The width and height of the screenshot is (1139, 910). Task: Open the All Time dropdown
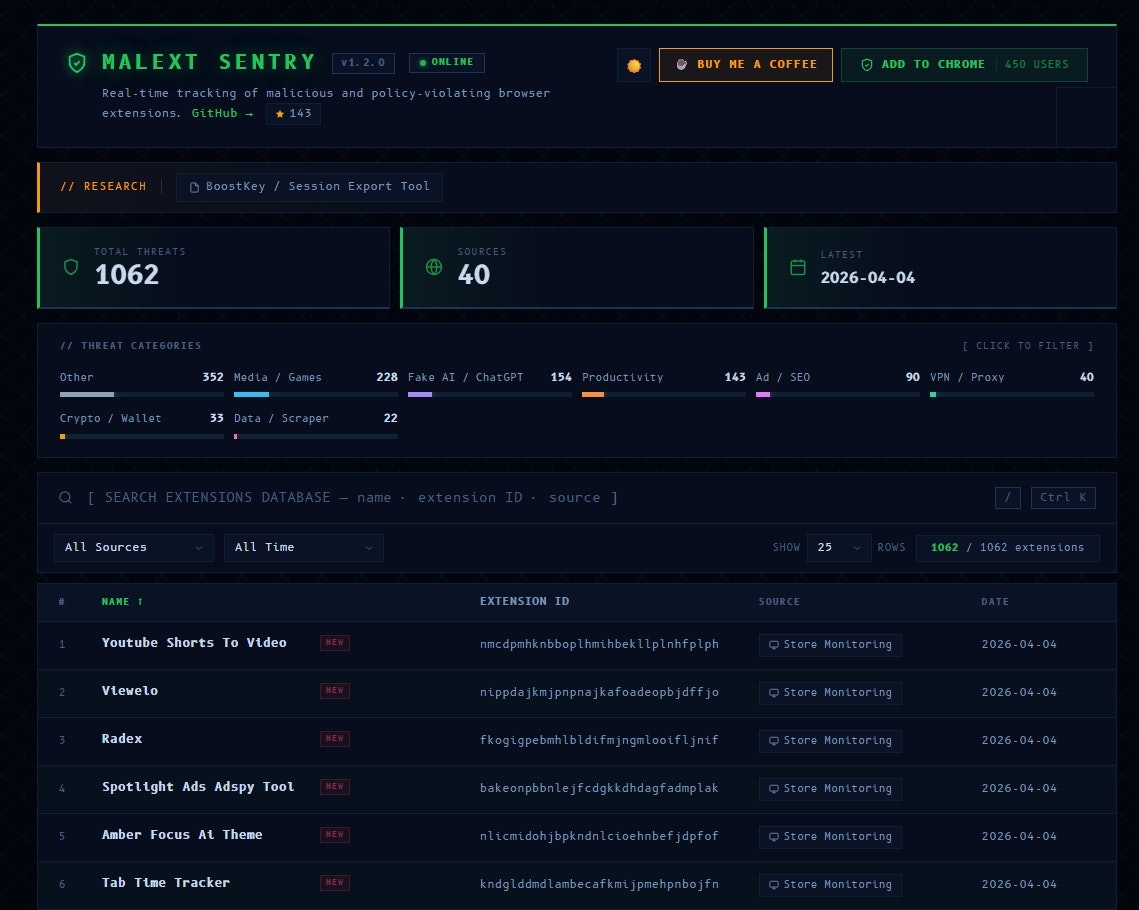coord(303,547)
